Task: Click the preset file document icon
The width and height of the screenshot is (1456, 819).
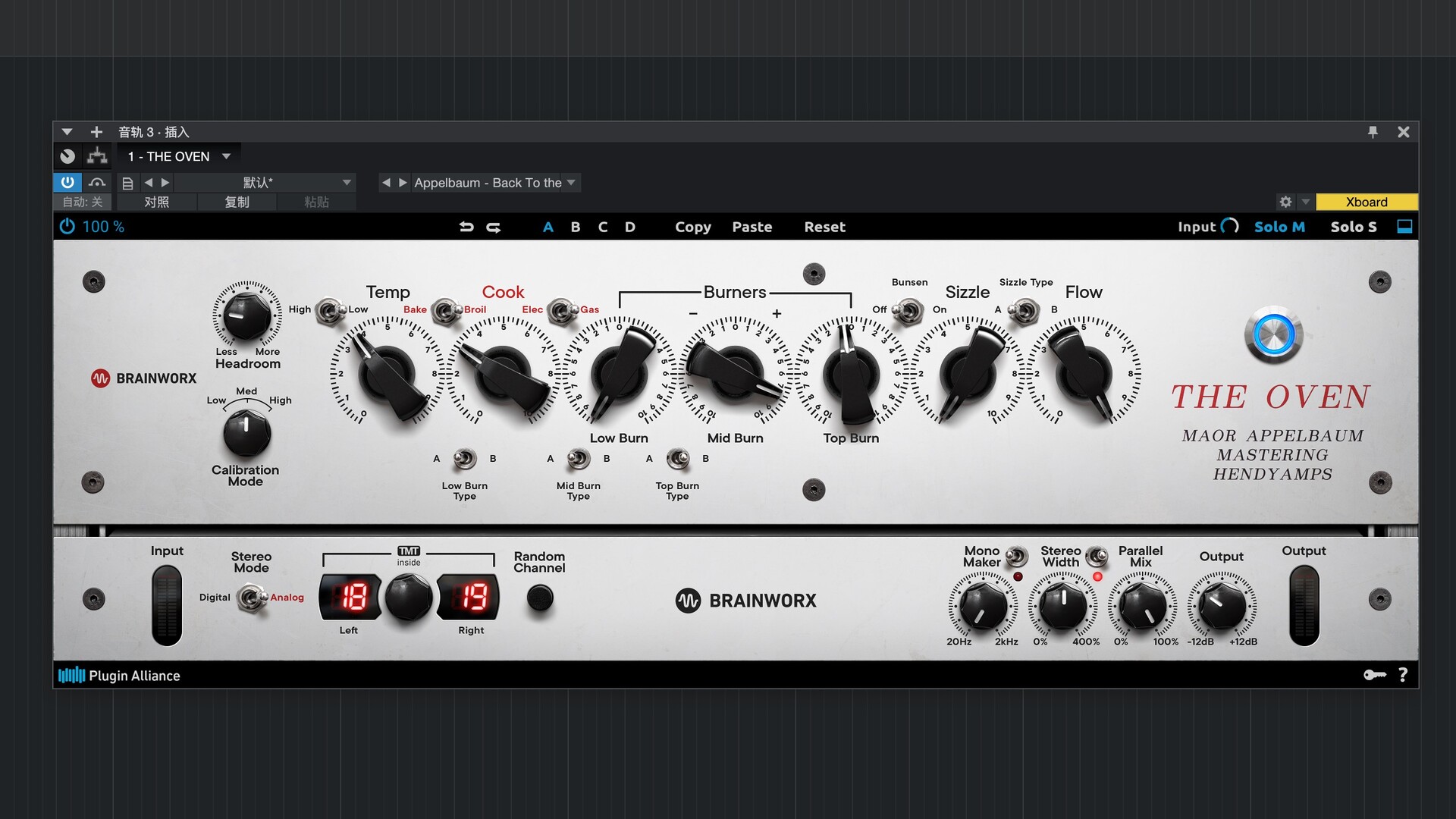Action: coord(127,183)
